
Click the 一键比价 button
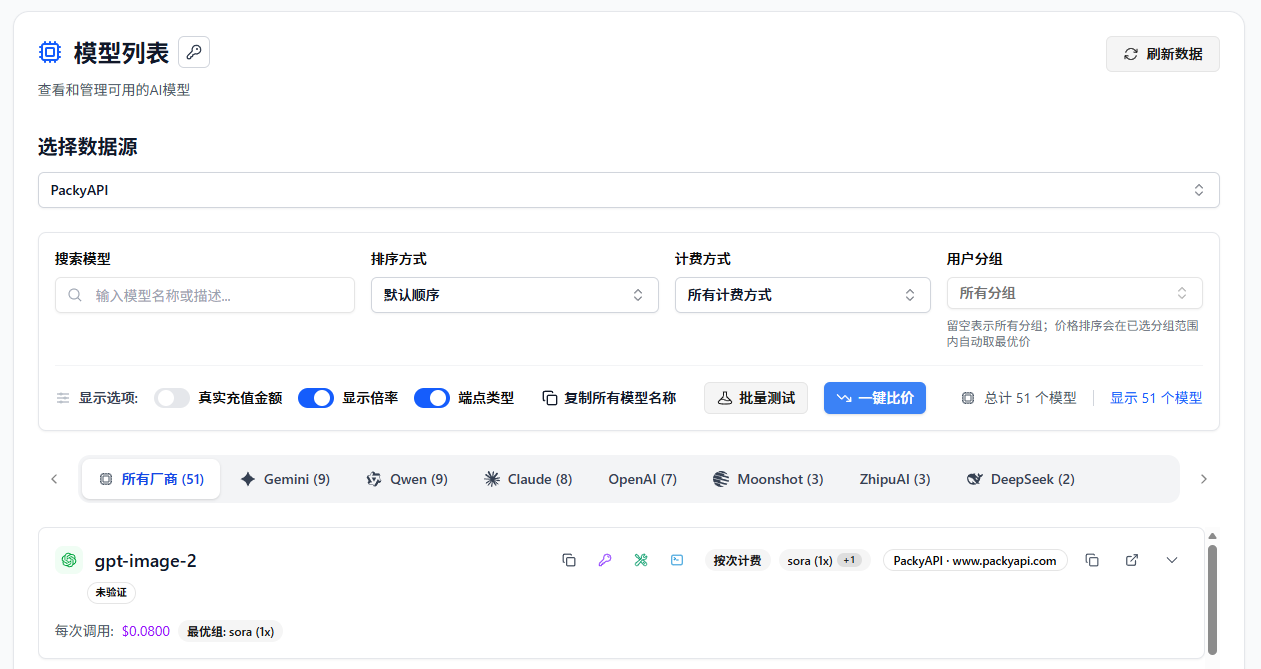(875, 398)
